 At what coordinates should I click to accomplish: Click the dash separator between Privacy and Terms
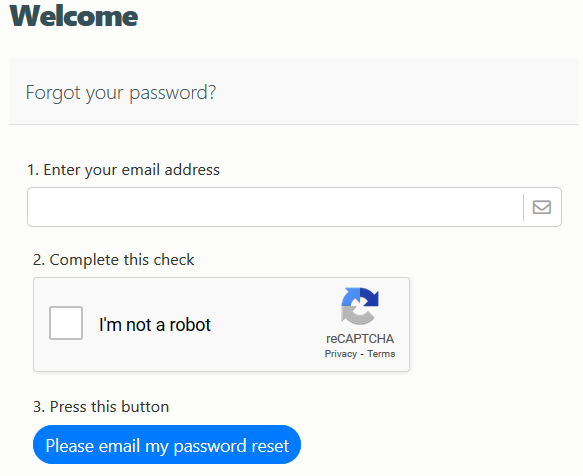coord(362,354)
